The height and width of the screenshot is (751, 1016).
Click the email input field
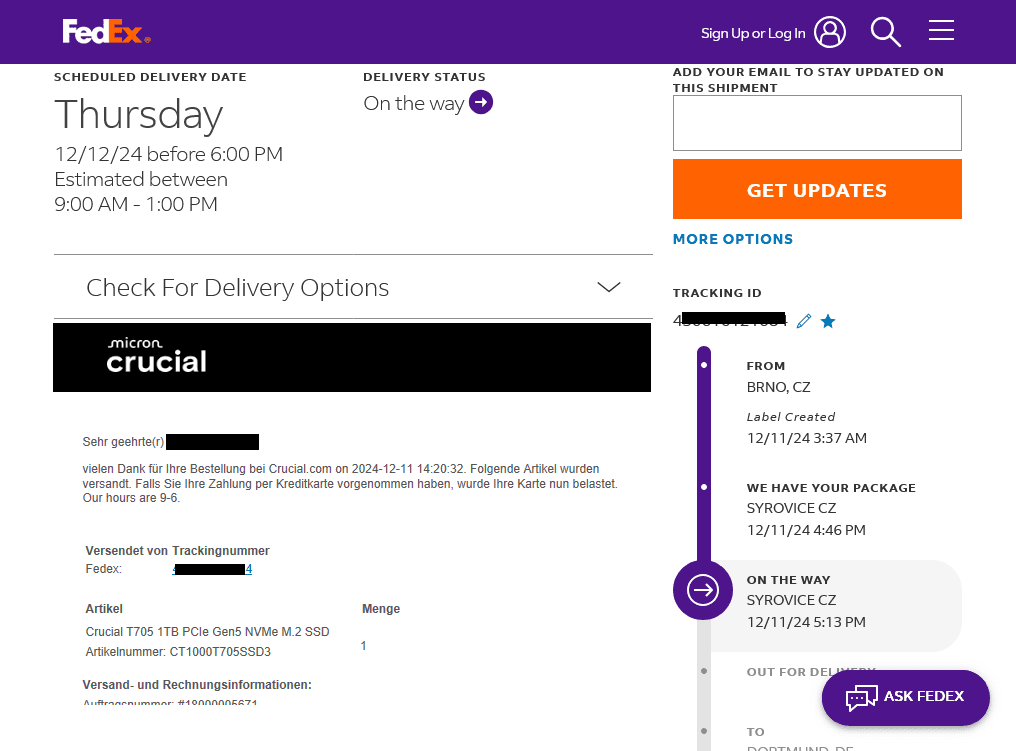click(x=817, y=123)
